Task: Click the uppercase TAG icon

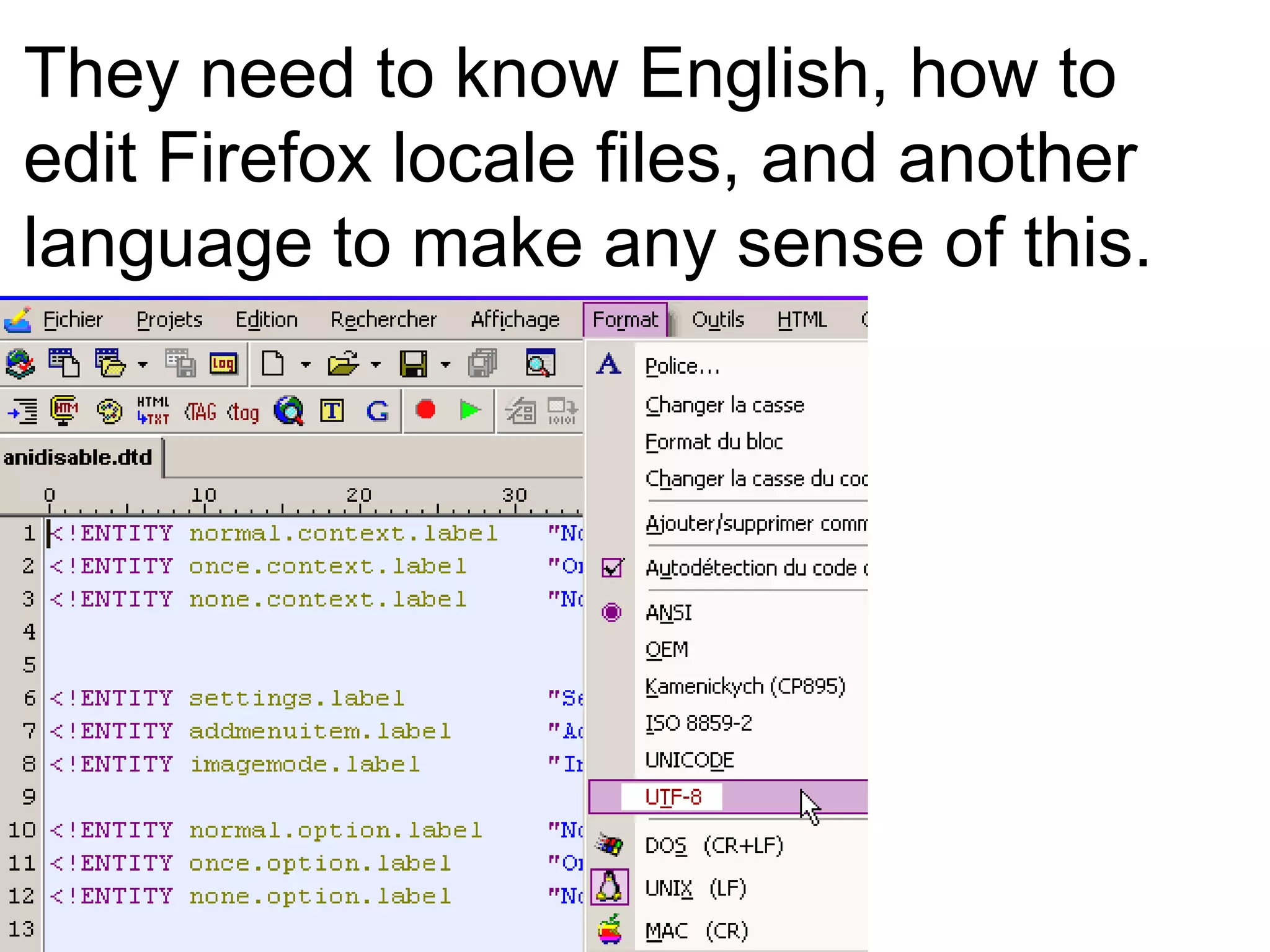Action: [200, 412]
